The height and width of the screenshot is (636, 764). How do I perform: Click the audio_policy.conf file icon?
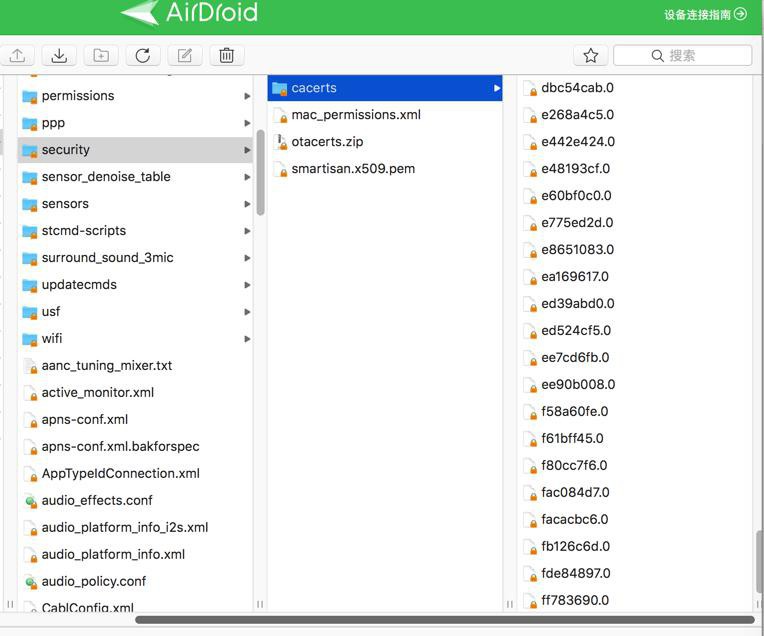click(x=31, y=582)
